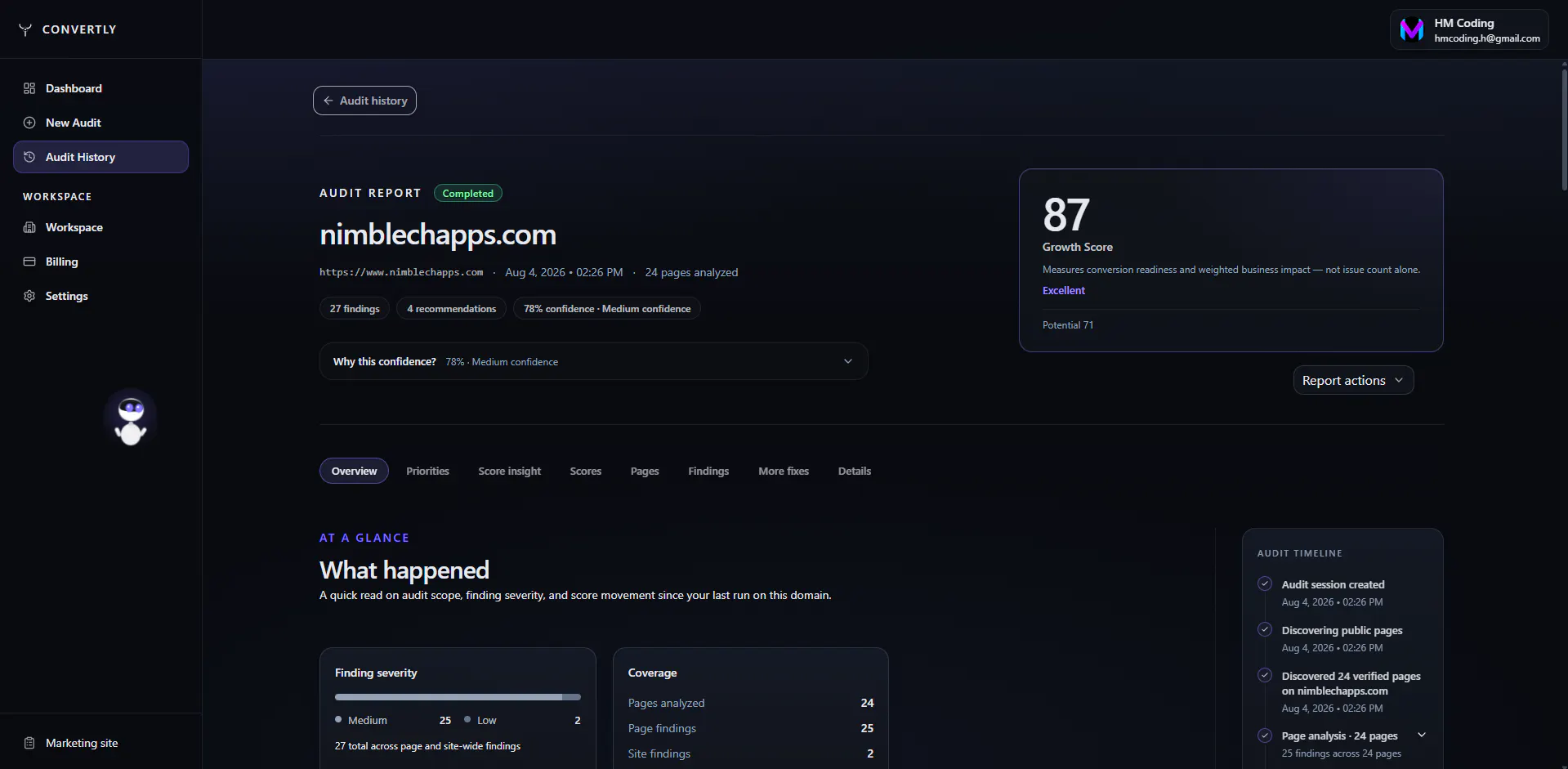Switch to the Overview tab
The width and height of the screenshot is (1568, 769).
click(354, 471)
